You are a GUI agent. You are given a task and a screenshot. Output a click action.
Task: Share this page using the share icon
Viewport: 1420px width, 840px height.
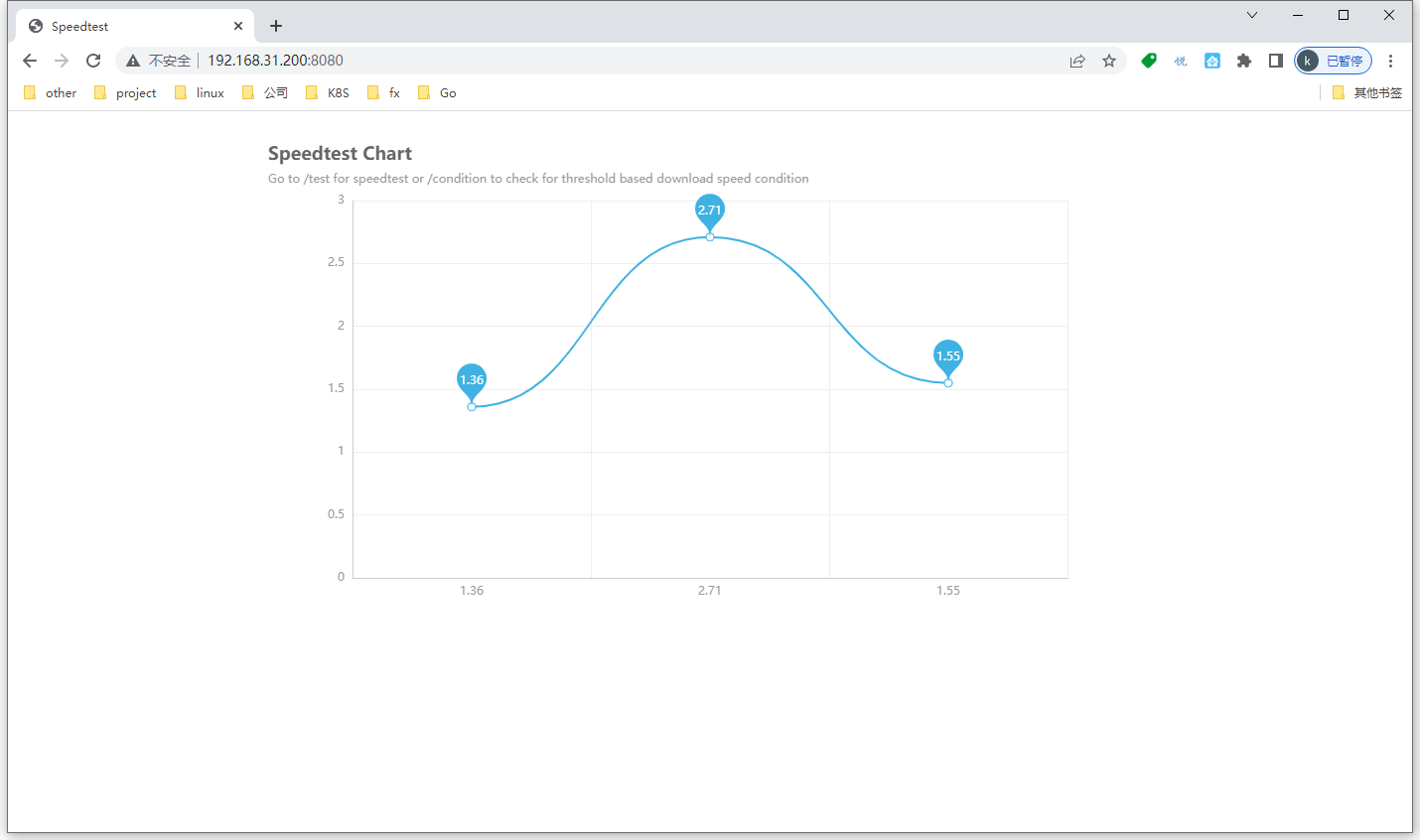click(1077, 61)
